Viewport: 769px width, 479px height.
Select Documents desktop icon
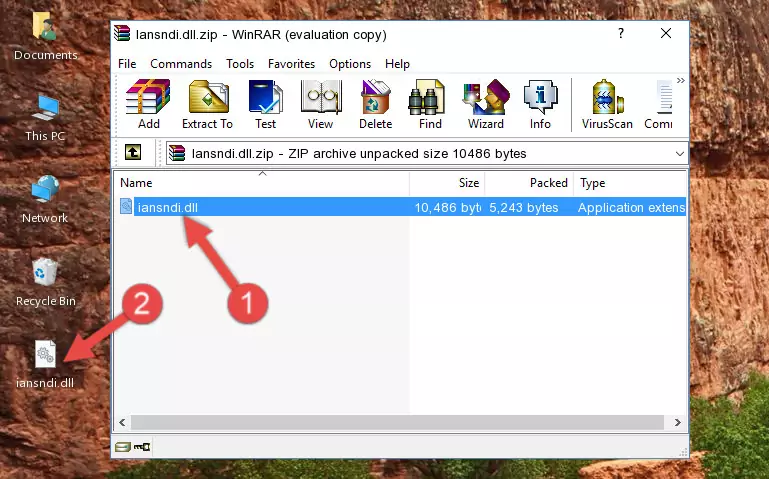(45, 37)
